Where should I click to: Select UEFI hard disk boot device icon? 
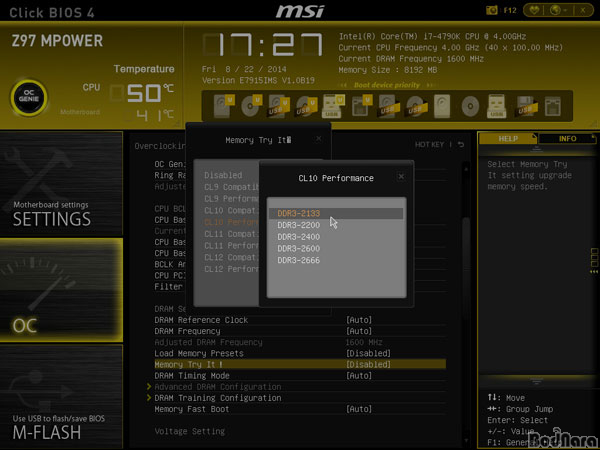coord(224,106)
